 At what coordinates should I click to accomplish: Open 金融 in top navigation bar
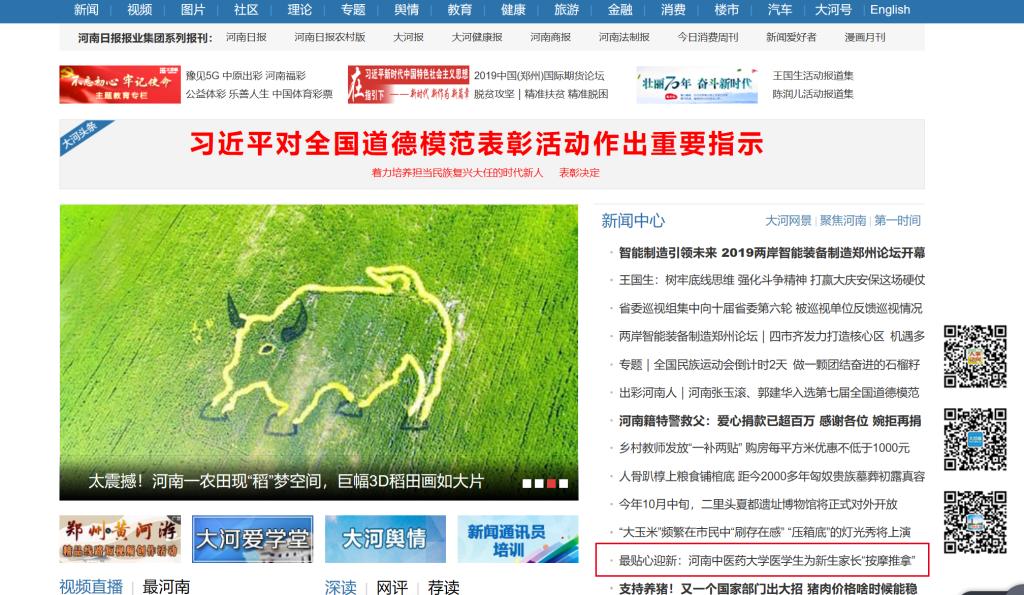point(620,10)
